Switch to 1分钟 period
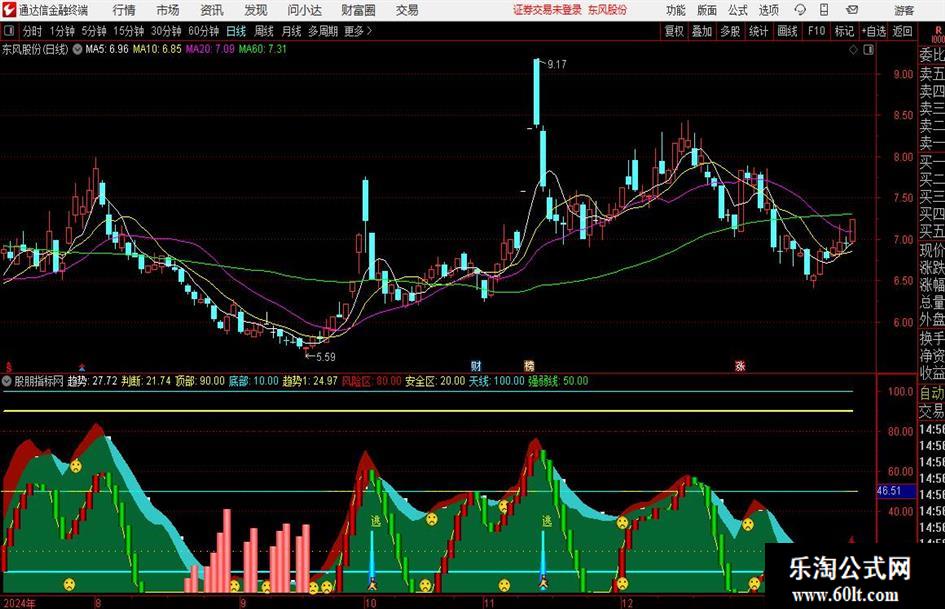 click(62, 31)
